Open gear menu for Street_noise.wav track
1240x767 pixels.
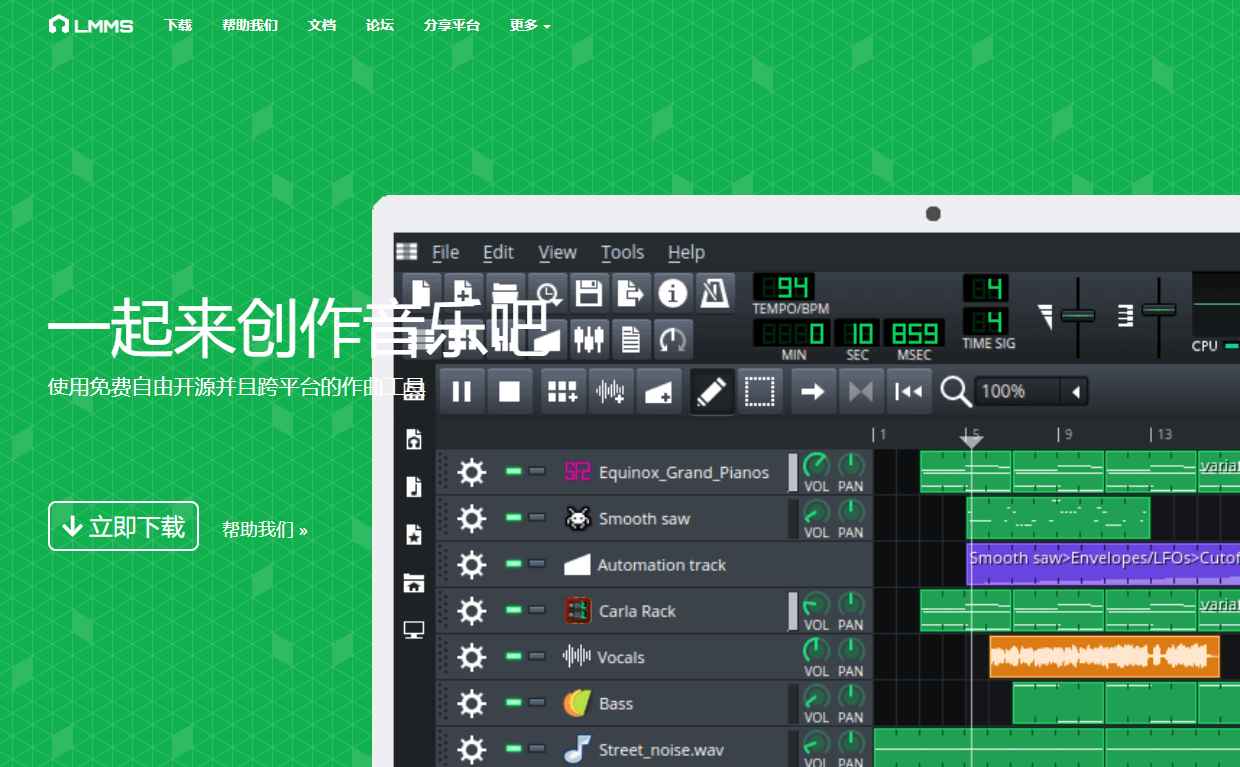point(472,748)
